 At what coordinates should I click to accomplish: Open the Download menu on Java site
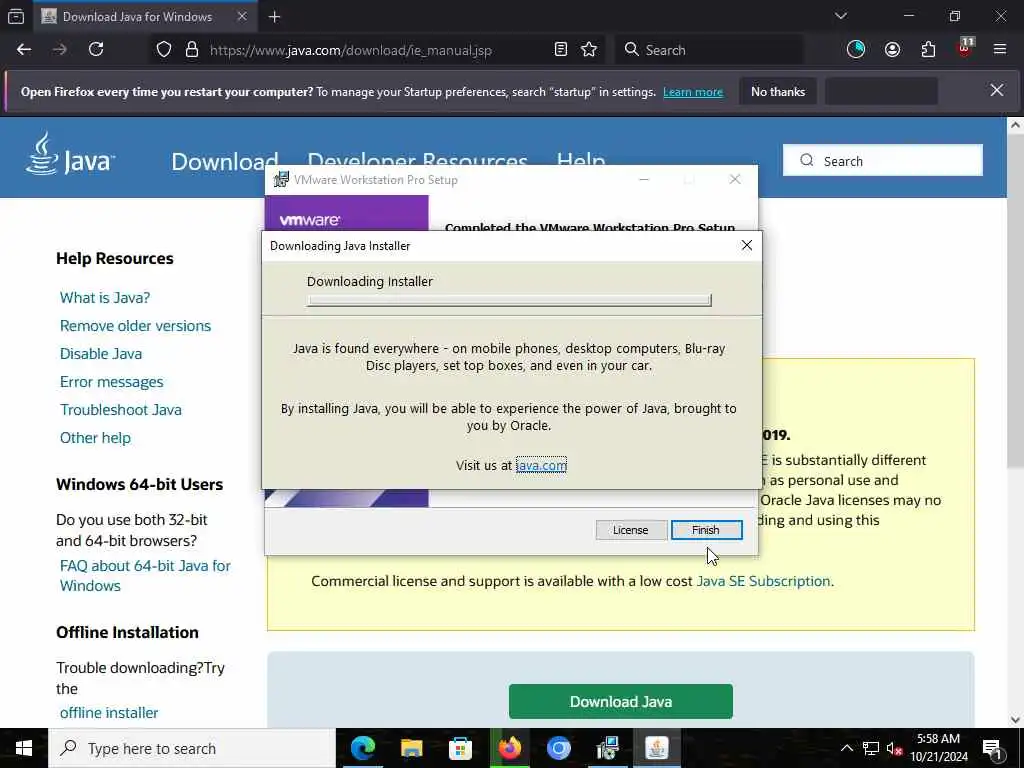tap(225, 161)
